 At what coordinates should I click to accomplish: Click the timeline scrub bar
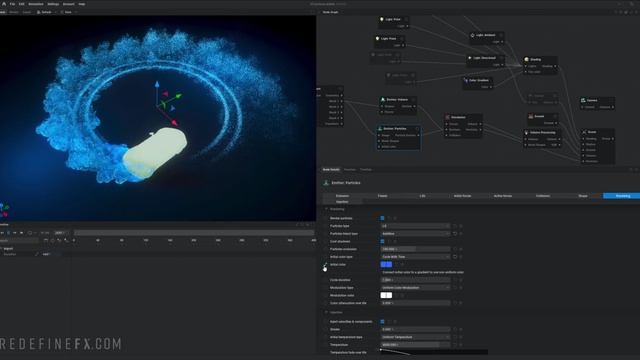[x=194, y=233]
